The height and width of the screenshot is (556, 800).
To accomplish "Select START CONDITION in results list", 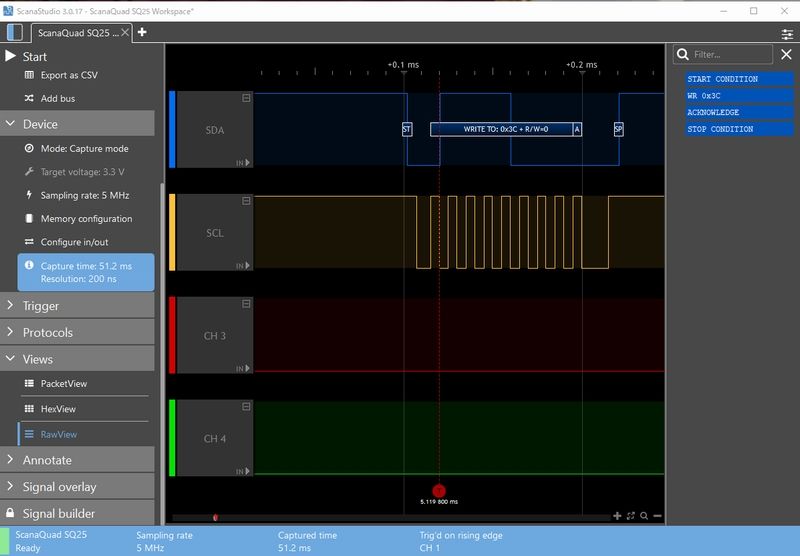I will tap(739, 79).
